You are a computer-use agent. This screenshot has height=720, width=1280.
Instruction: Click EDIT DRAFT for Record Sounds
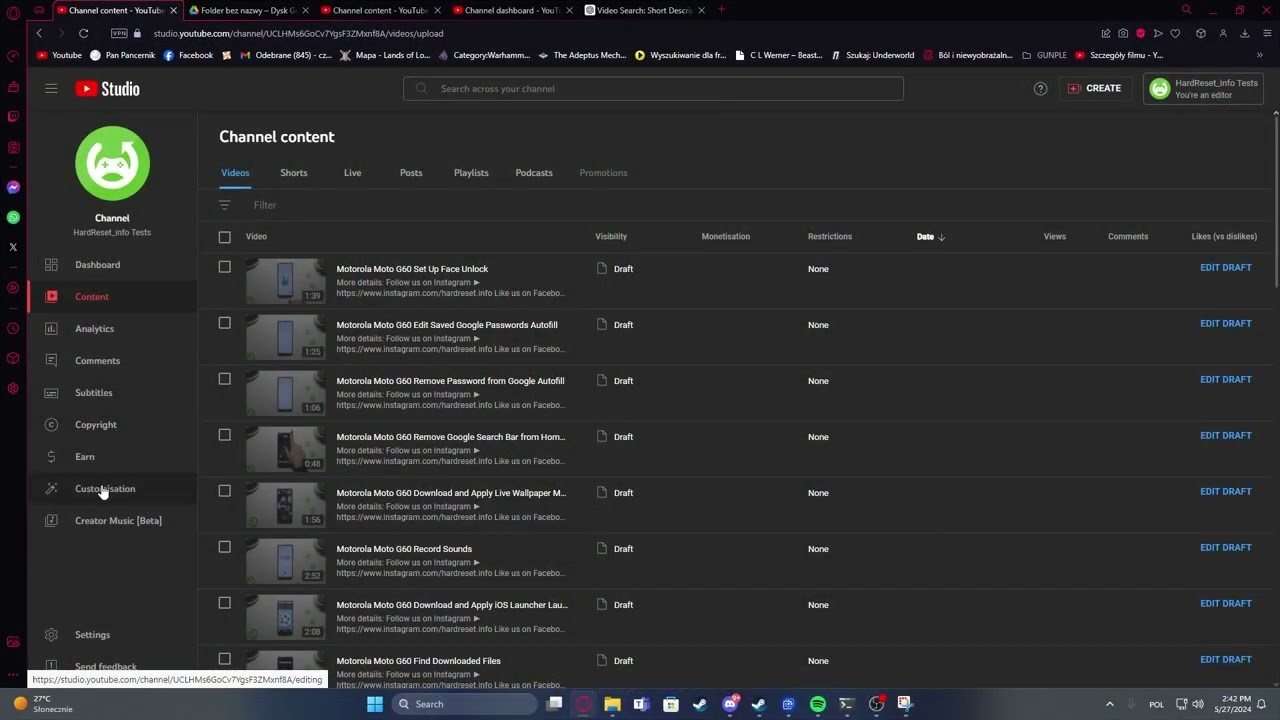click(x=1225, y=548)
